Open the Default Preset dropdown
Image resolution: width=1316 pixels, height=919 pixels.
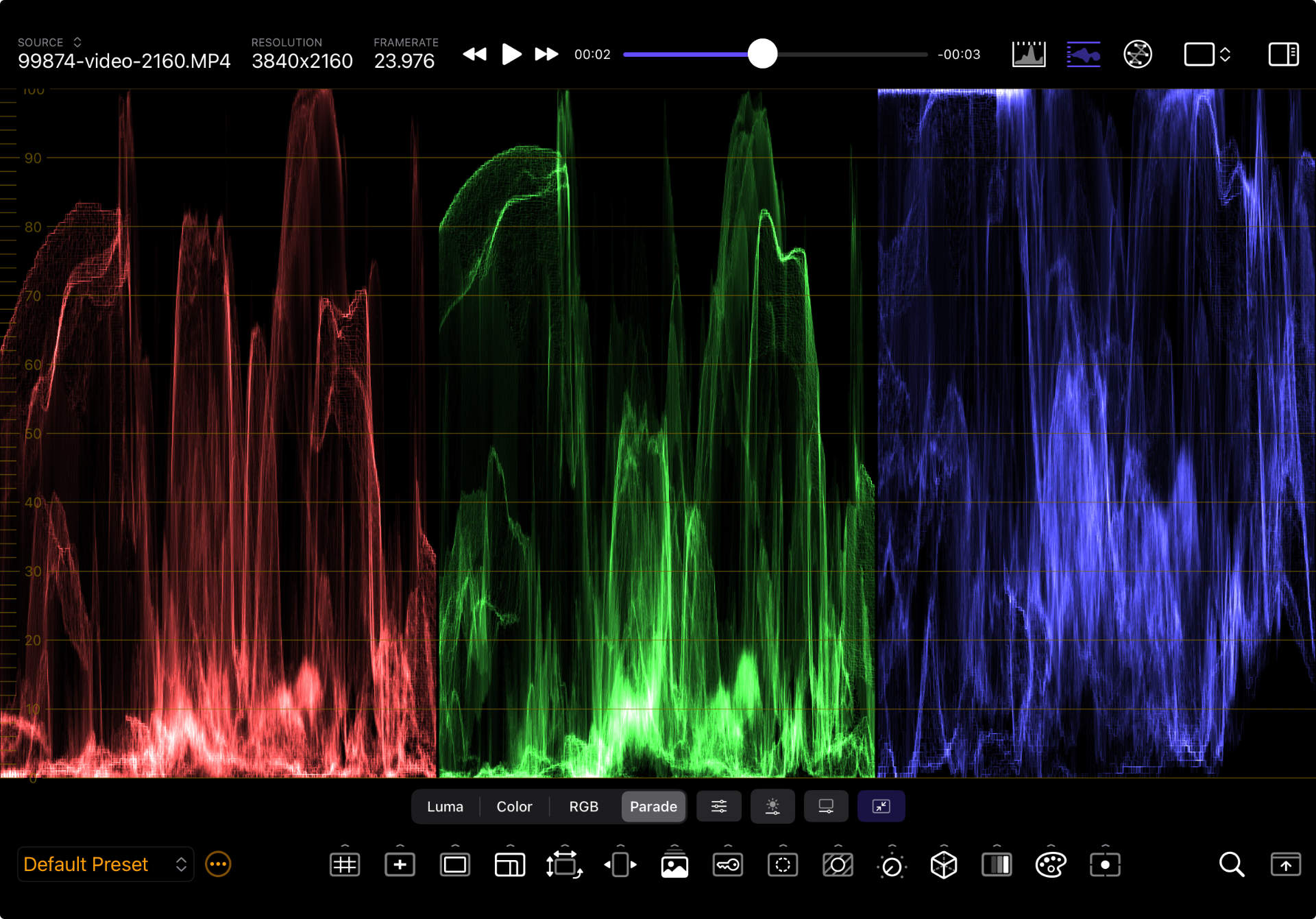(105, 865)
